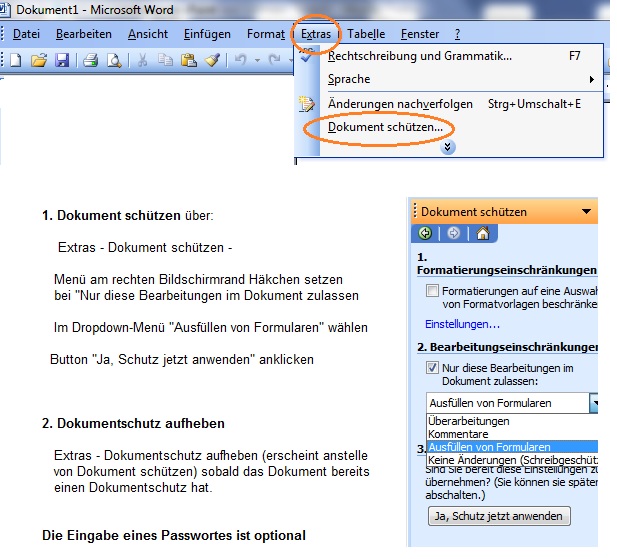Click the Print toolbar icon
Viewport: 617px width, 559px height.
coord(90,61)
